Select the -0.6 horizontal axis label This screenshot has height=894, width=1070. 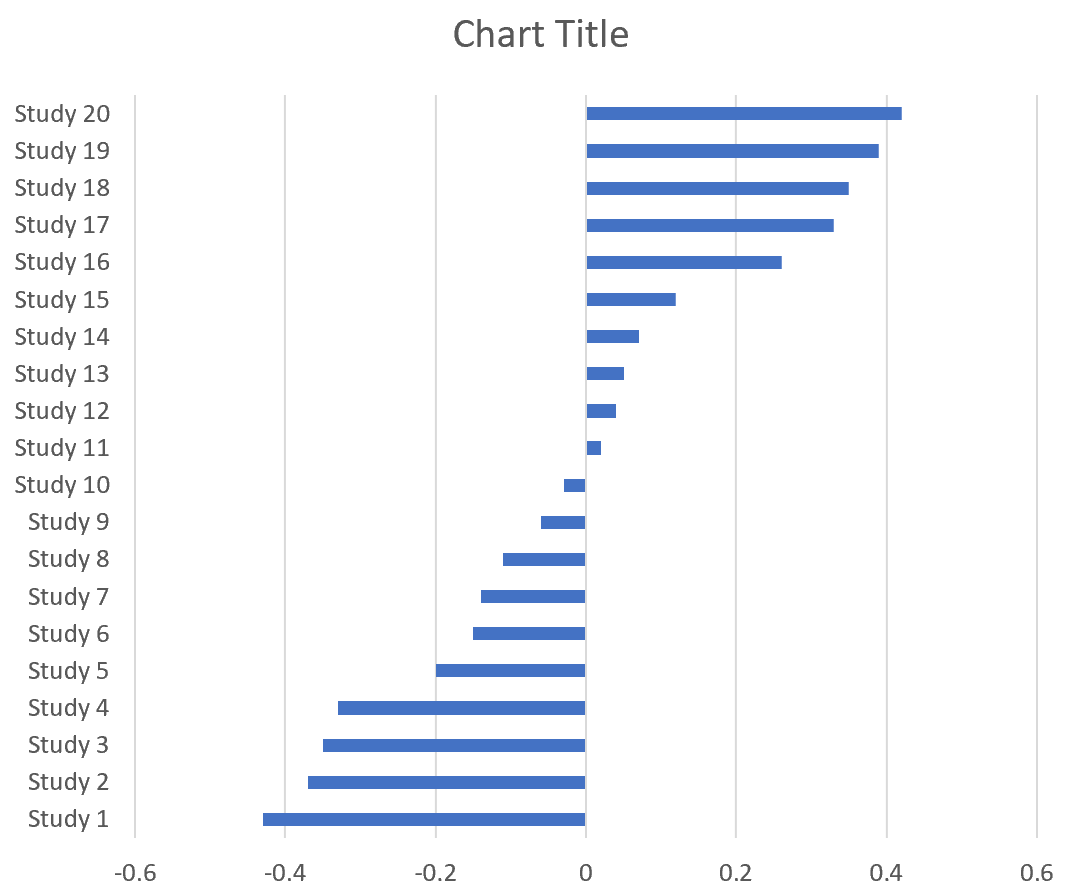coord(135,873)
